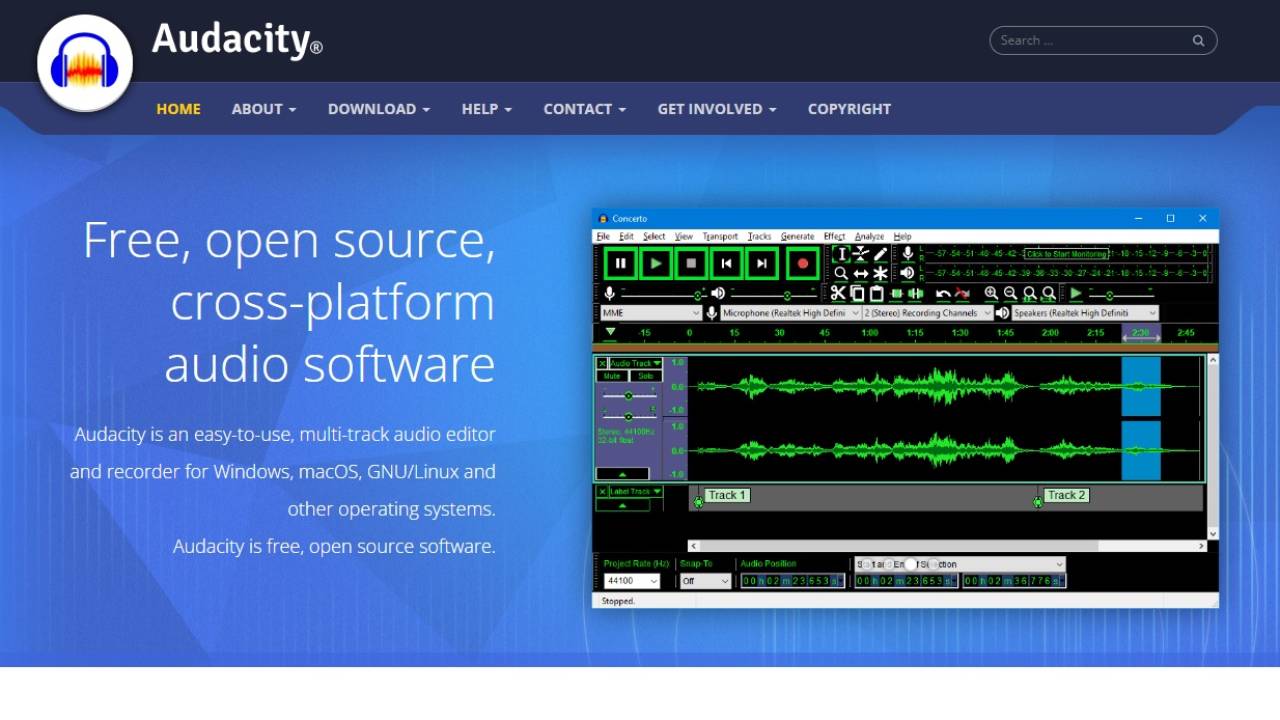
Task: Click the recording meter microphone icon
Action: click(908, 254)
